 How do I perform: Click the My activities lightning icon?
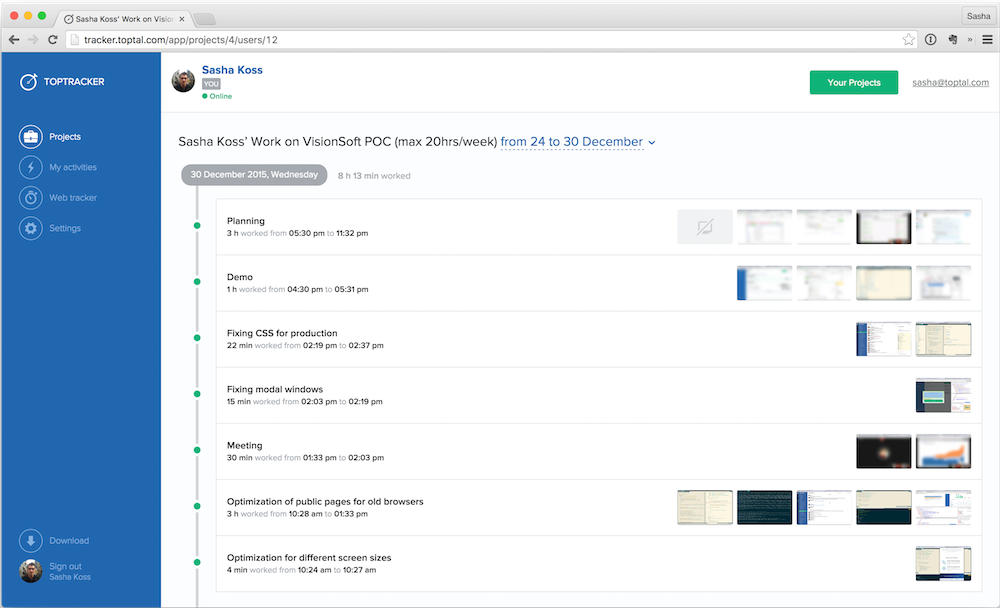(x=31, y=167)
